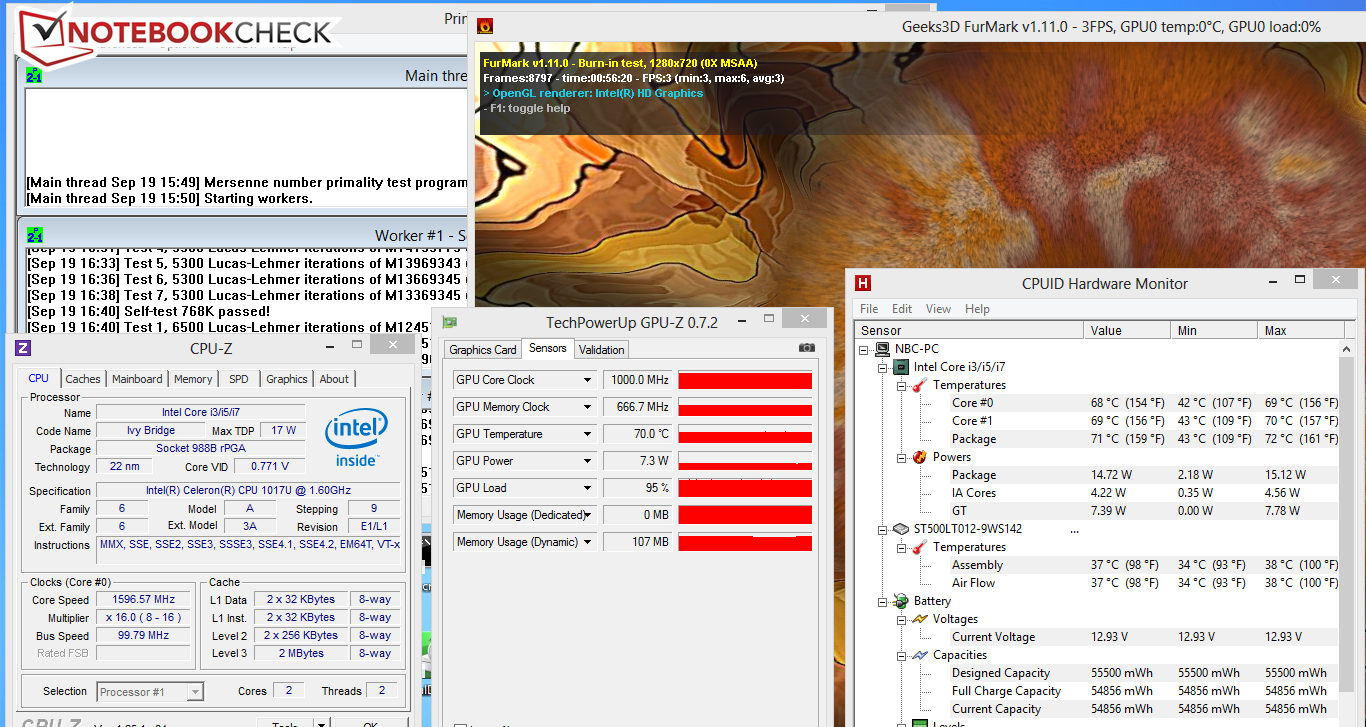This screenshot has width=1366, height=727.
Task: Switch to Graphics Card tab in GPU-Z
Action: point(483,350)
